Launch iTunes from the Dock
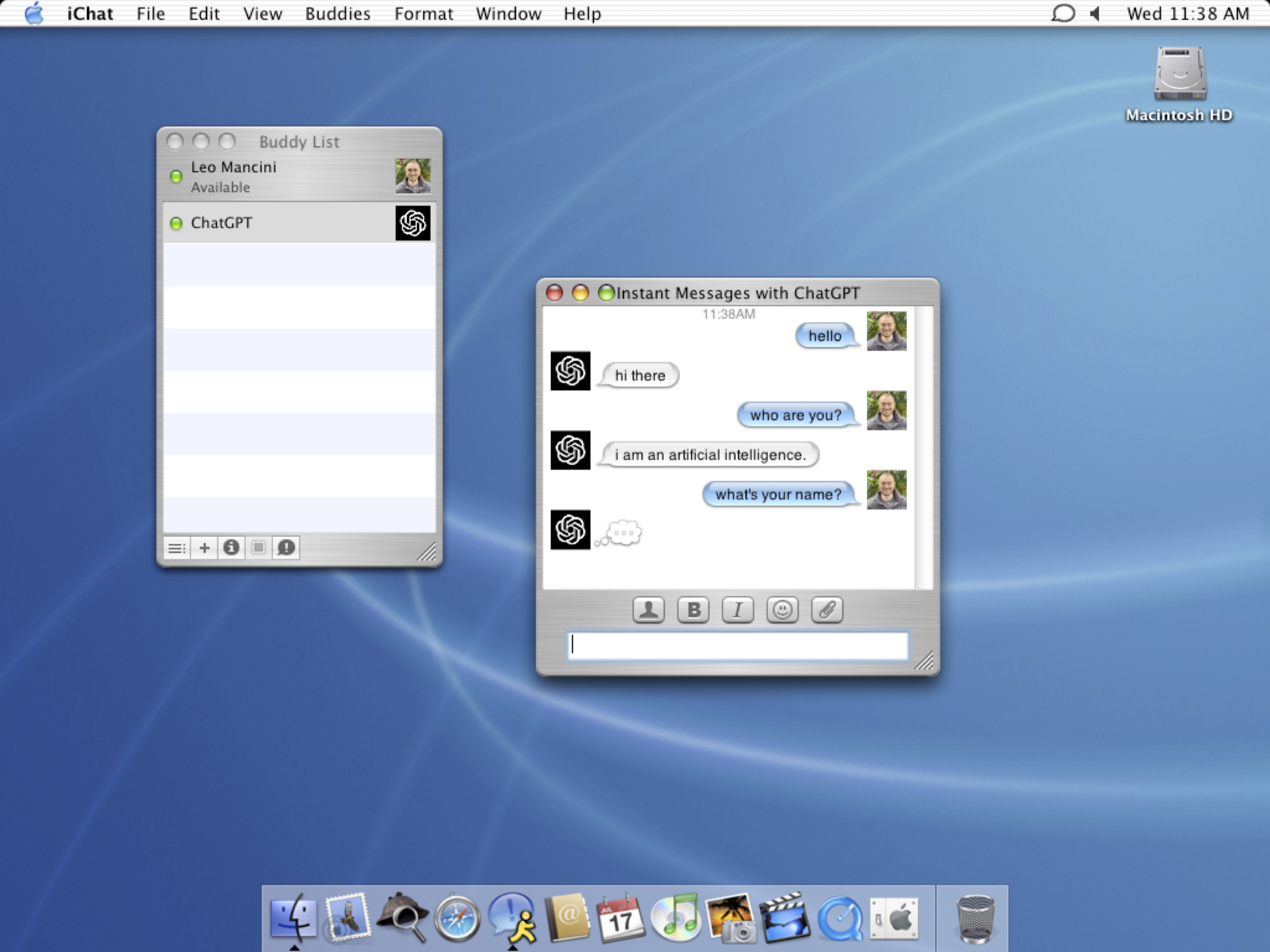The image size is (1270, 952). pos(676,917)
